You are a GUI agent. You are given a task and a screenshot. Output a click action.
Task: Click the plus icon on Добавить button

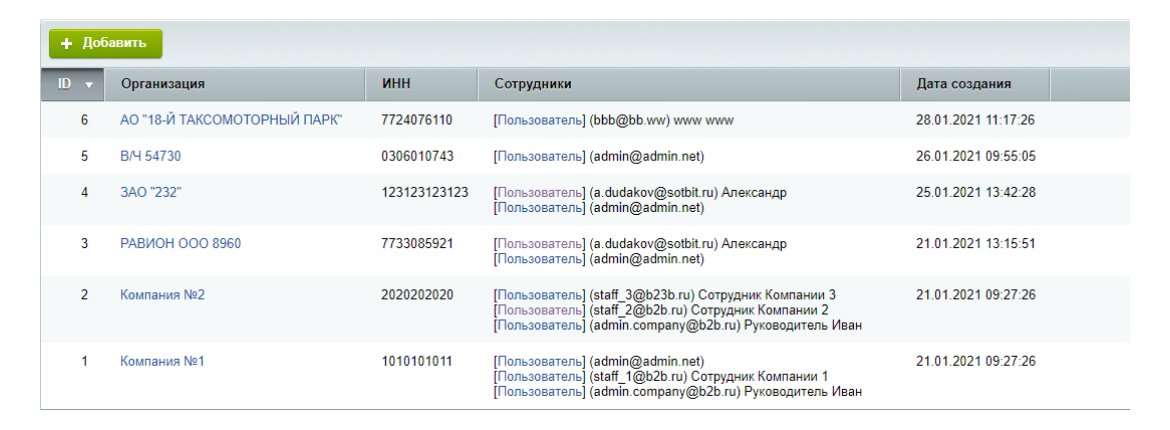click(x=66, y=44)
